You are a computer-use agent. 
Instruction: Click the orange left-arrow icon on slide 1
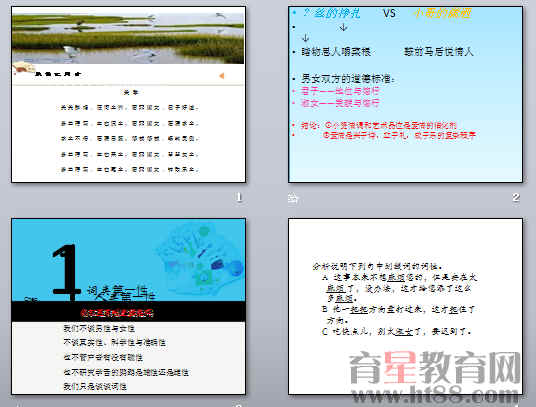tap(222, 76)
